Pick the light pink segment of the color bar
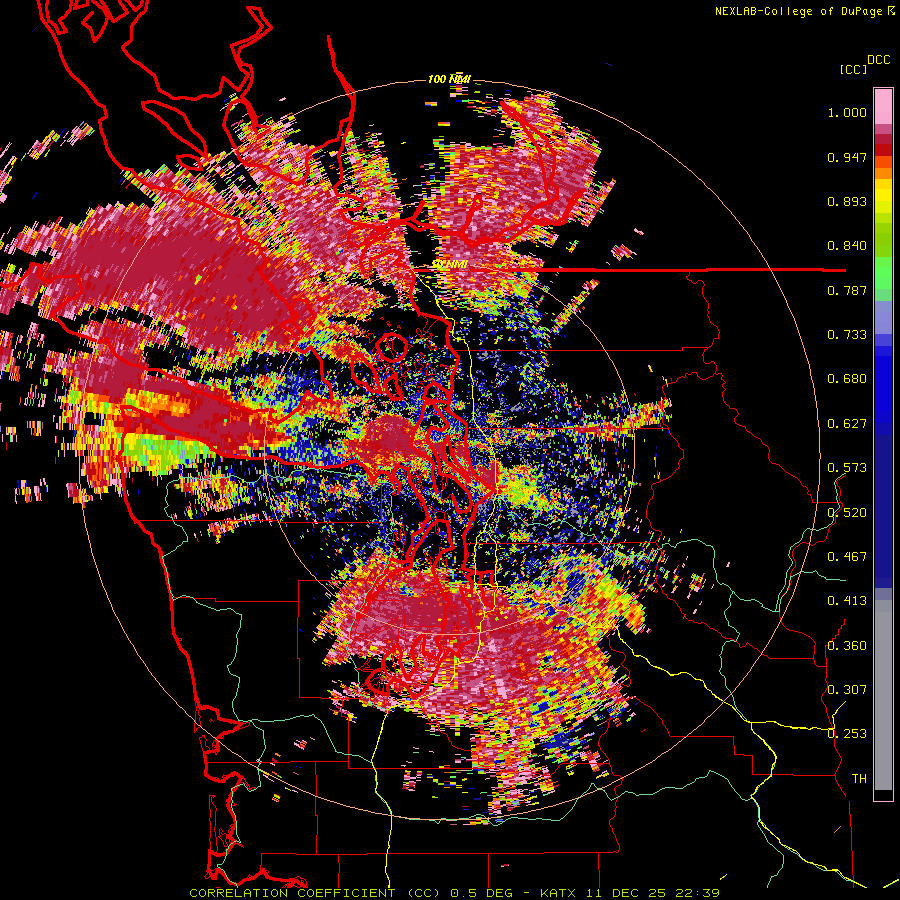Viewport: 900px width, 900px height. point(883,106)
